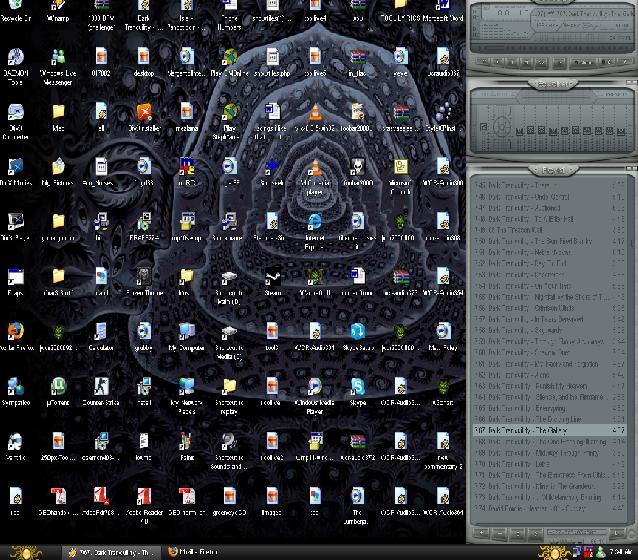Launch the Adobe Reader shortcut
This screenshot has height=560, width=638.
tap(144, 505)
